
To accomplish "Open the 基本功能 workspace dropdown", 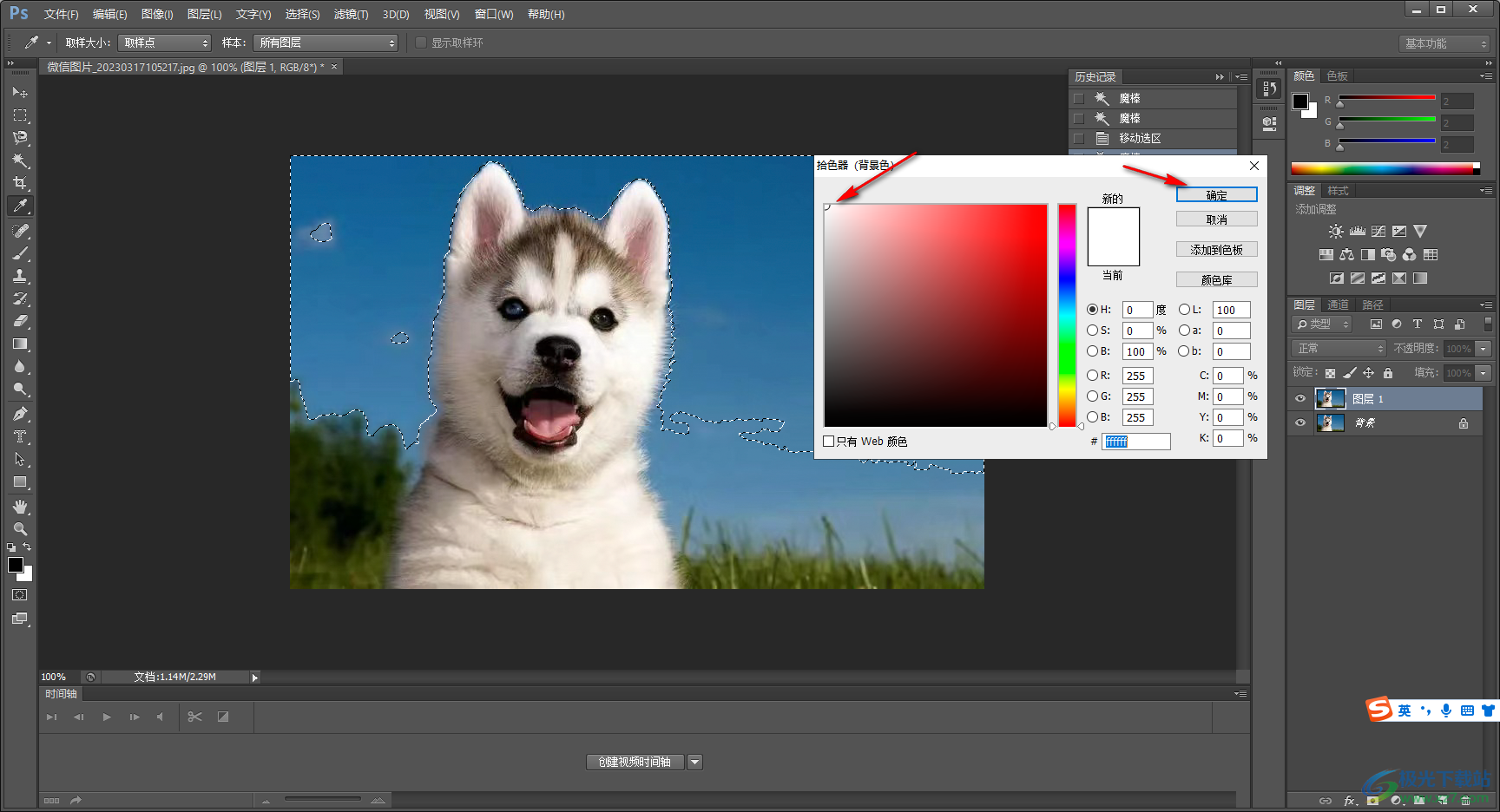I will pos(1444,43).
